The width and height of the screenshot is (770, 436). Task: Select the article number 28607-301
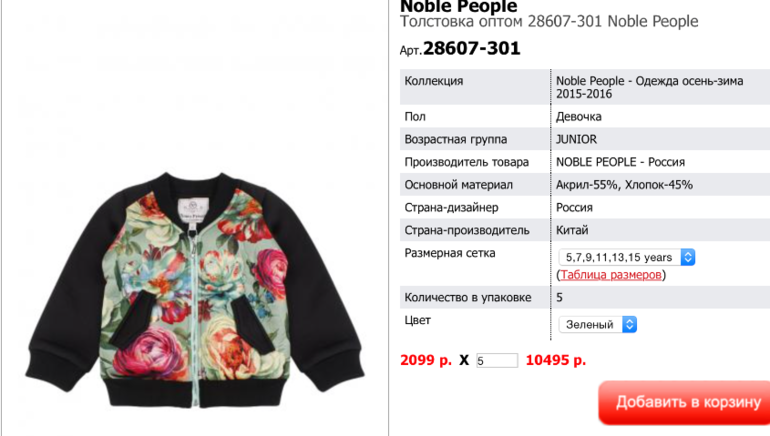(x=471, y=49)
